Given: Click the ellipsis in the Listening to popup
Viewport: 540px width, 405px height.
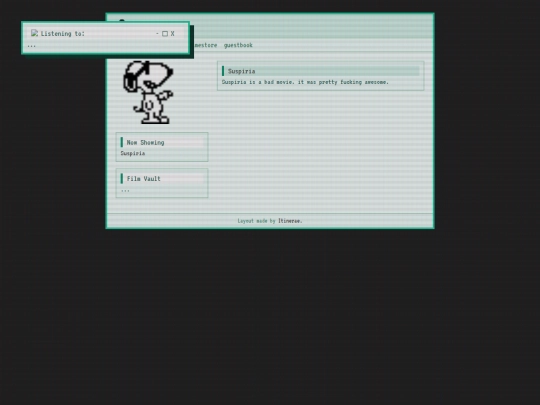Looking at the screenshot, I should coord(31,46).
